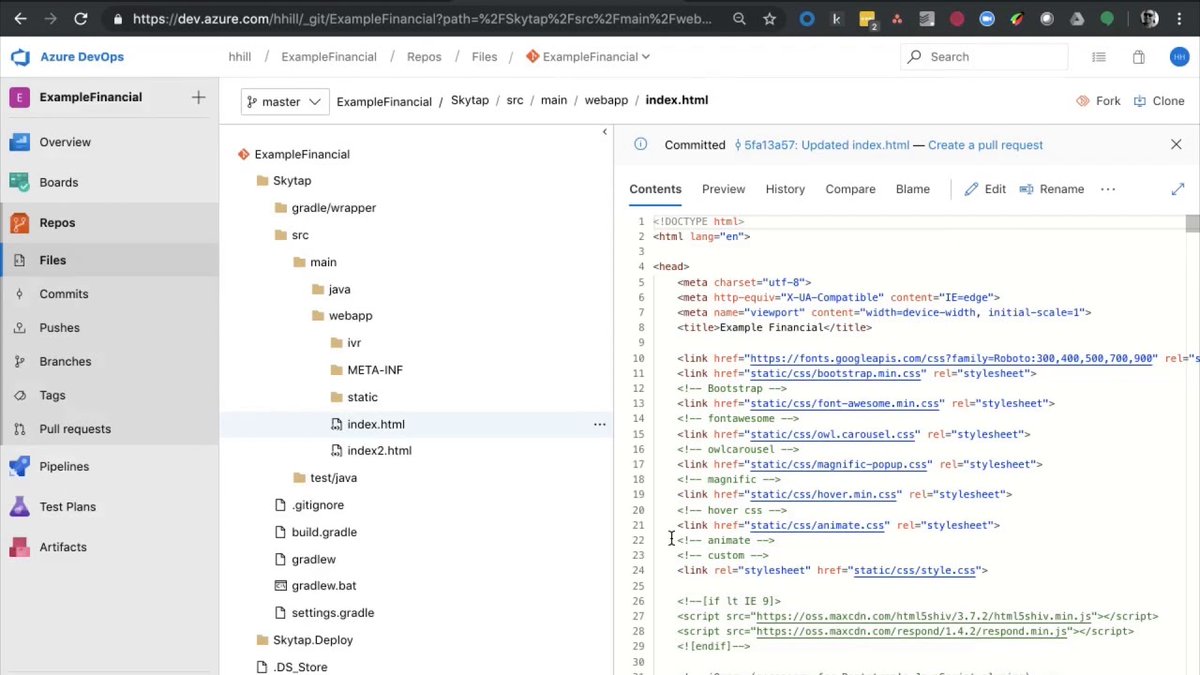
Task: Bookmark this page with the star icon
Action: (x=769, y=18)
